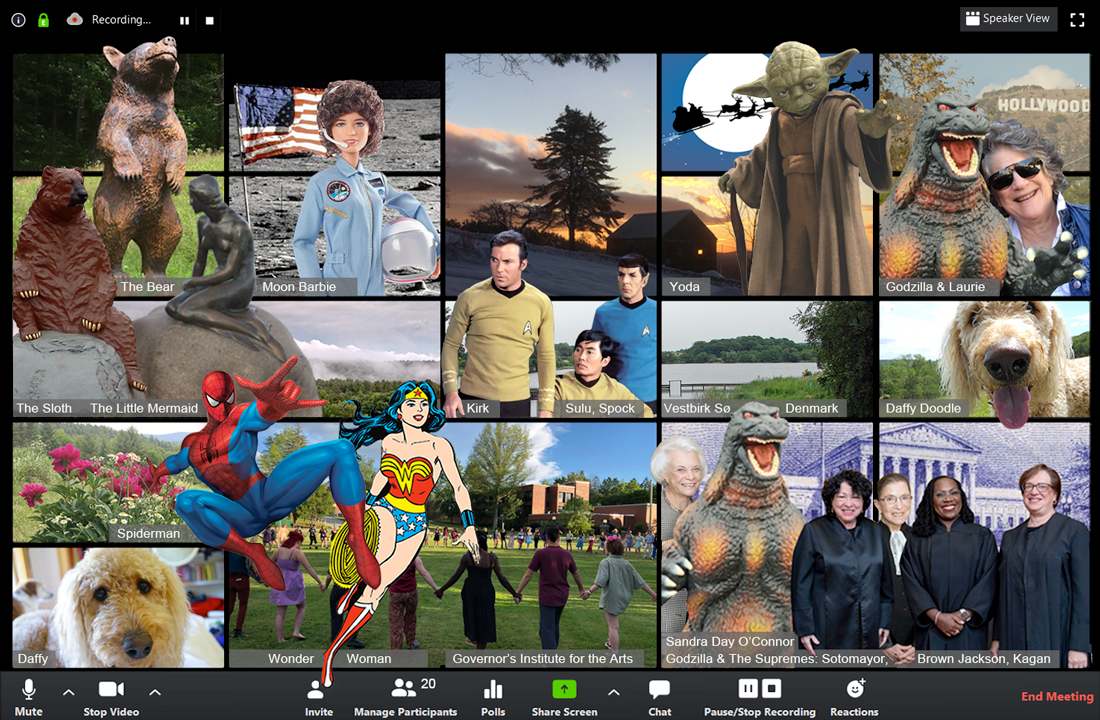
Task: Open the Manage Participants panel
Action: click(x=405, y=690)
